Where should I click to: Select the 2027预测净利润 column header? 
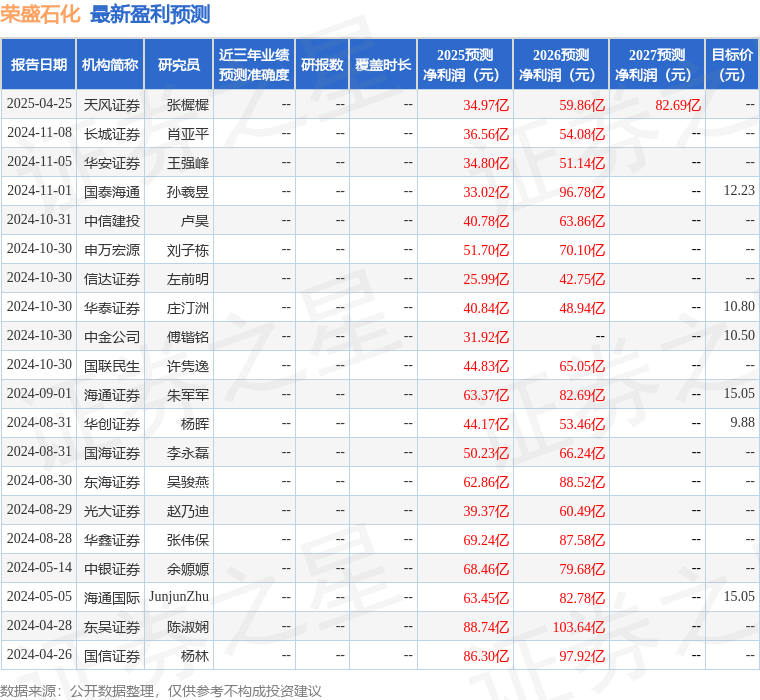(657, 64)
